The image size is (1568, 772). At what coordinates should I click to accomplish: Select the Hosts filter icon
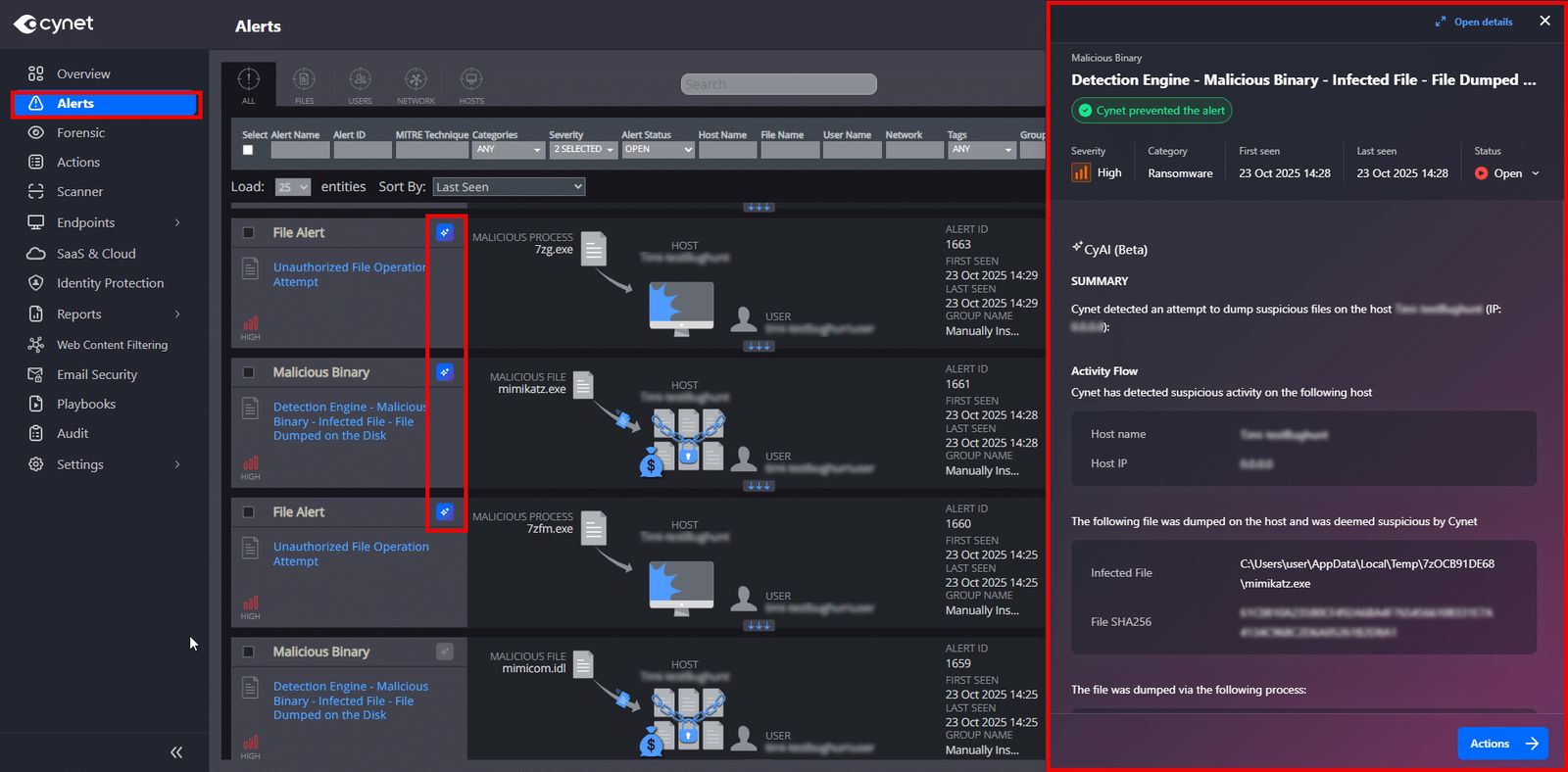tap(471, 84)
